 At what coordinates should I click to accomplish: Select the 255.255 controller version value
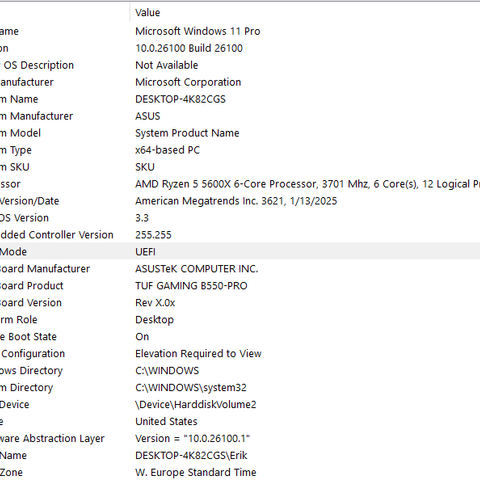point(153,235)
